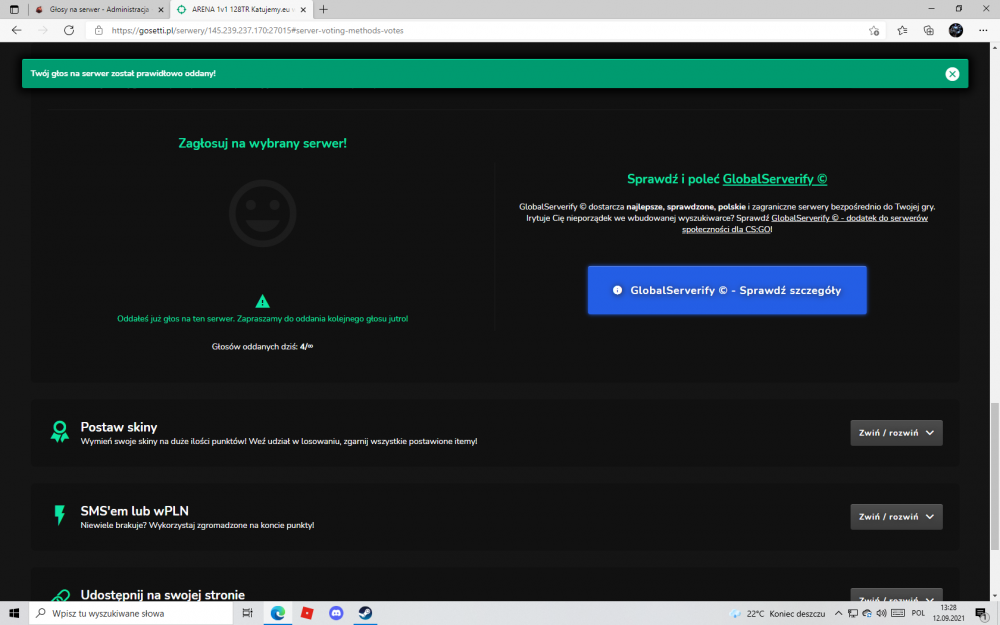Switch POL keyboard language indicator
This screenshot has height=625, width=1000.
click(x=918, y=614)
